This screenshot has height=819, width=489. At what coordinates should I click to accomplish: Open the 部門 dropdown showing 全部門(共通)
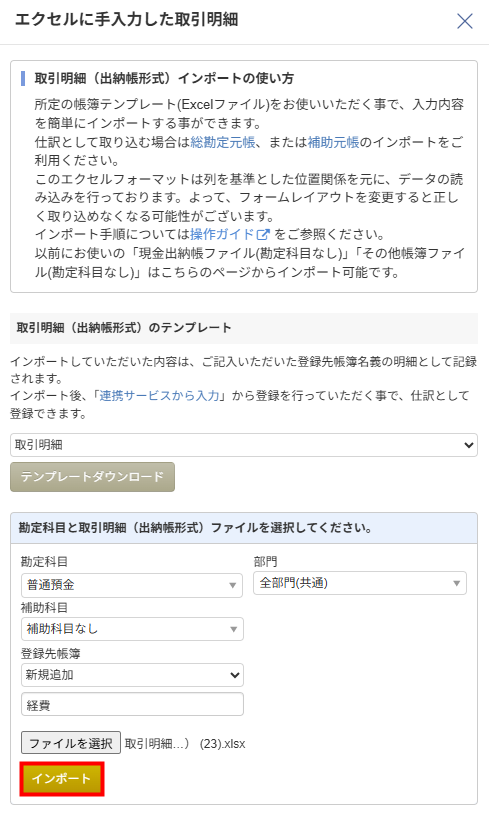pos(360,583)
